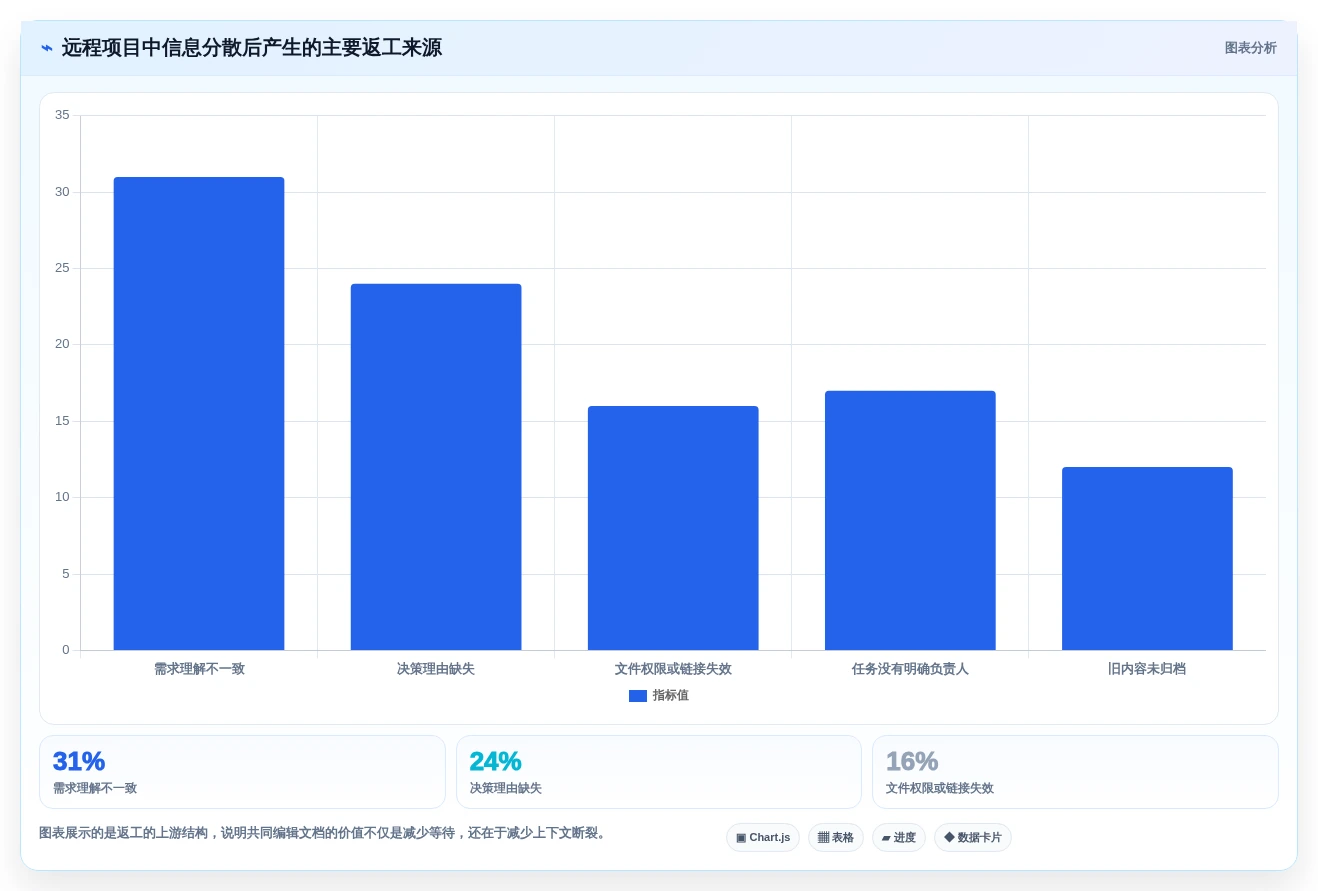Viewport: 1318px width, 891px height.
Task: Click the 数据卡片 tag chip
Action: click(x=973, y=838)
